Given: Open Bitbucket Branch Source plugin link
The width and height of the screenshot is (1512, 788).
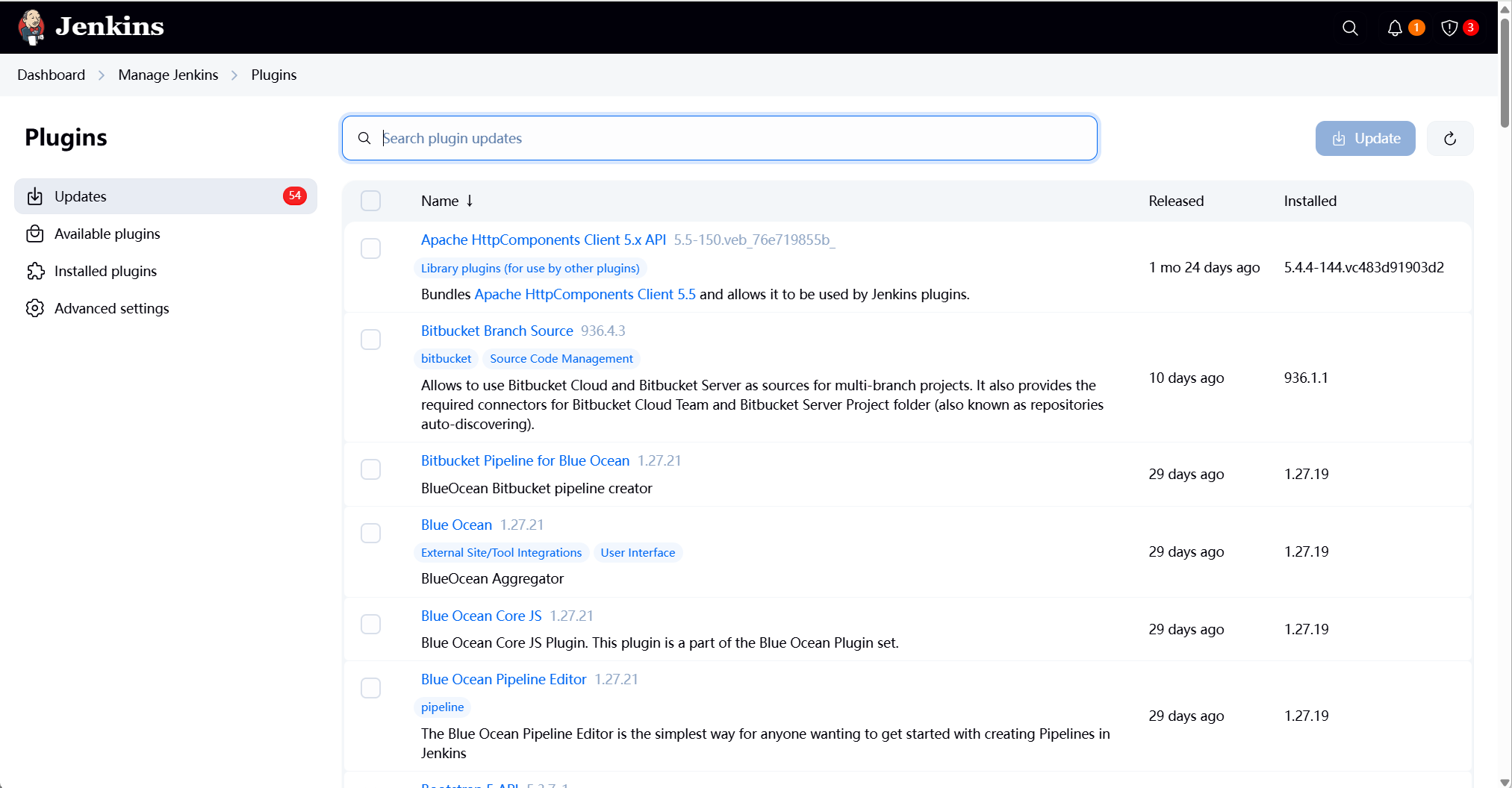Looking at the screenshot, I should click(497, 331).
